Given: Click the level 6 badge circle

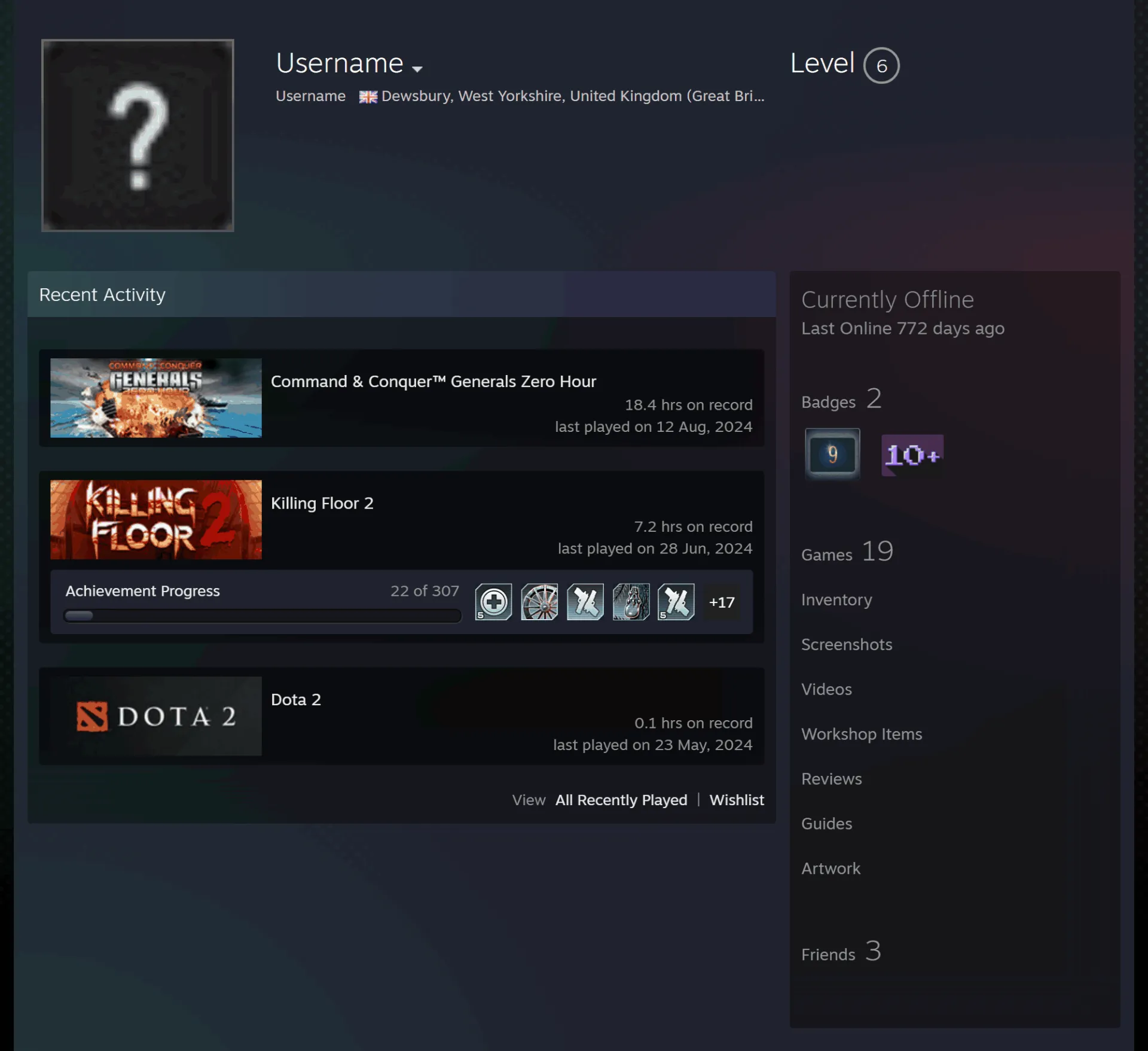Looking at the screenshot, I should [881, 65].
